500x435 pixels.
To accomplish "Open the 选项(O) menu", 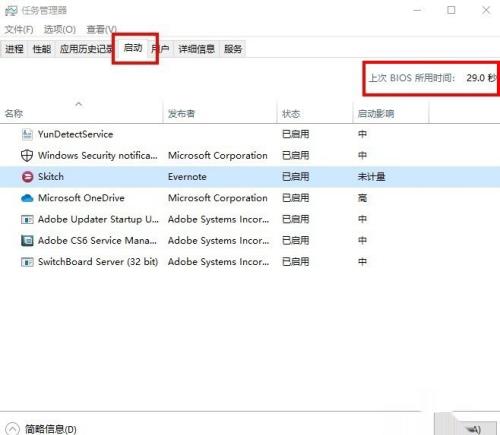I will [60, 30].
